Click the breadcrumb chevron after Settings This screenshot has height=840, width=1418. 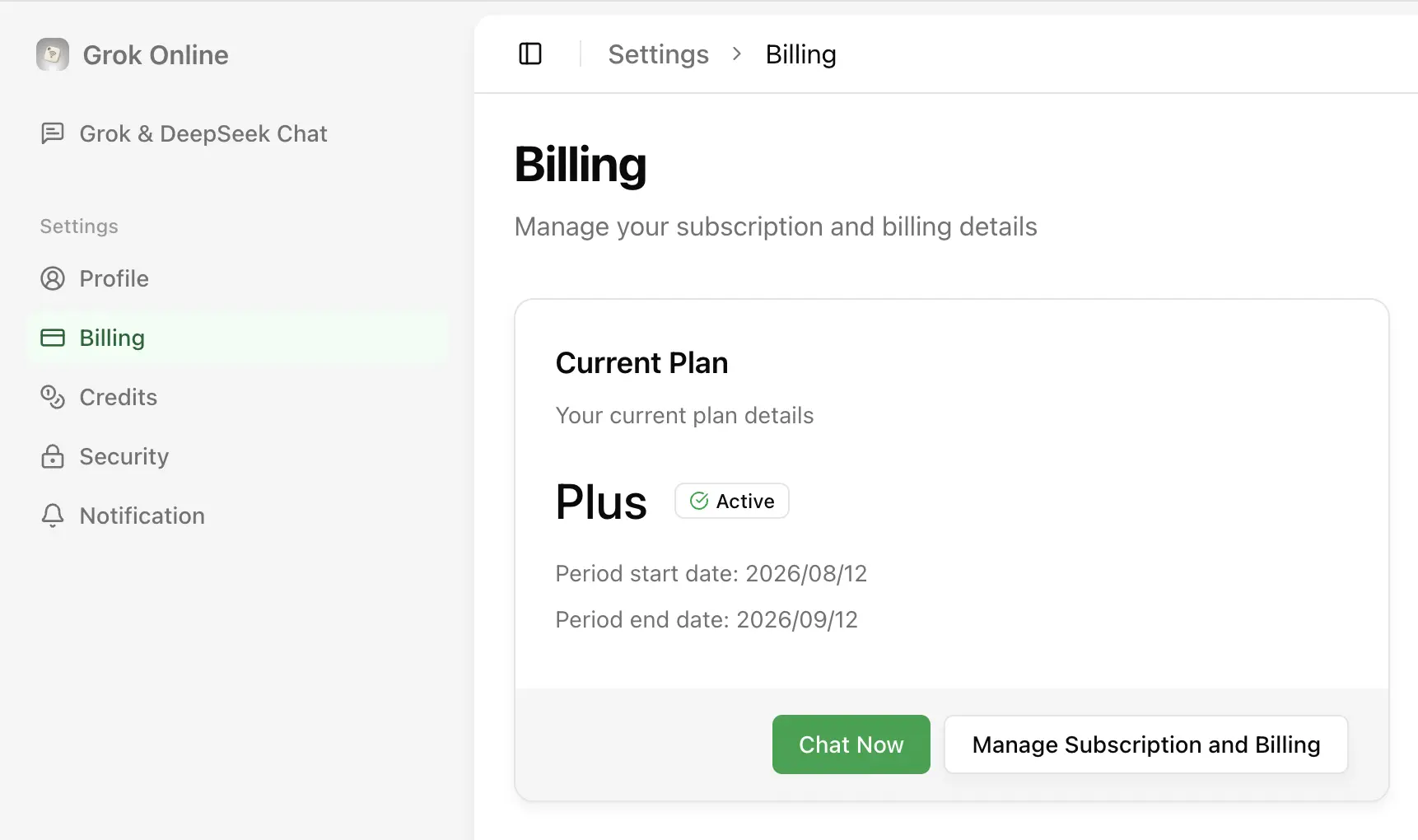[x=737, y=54]
